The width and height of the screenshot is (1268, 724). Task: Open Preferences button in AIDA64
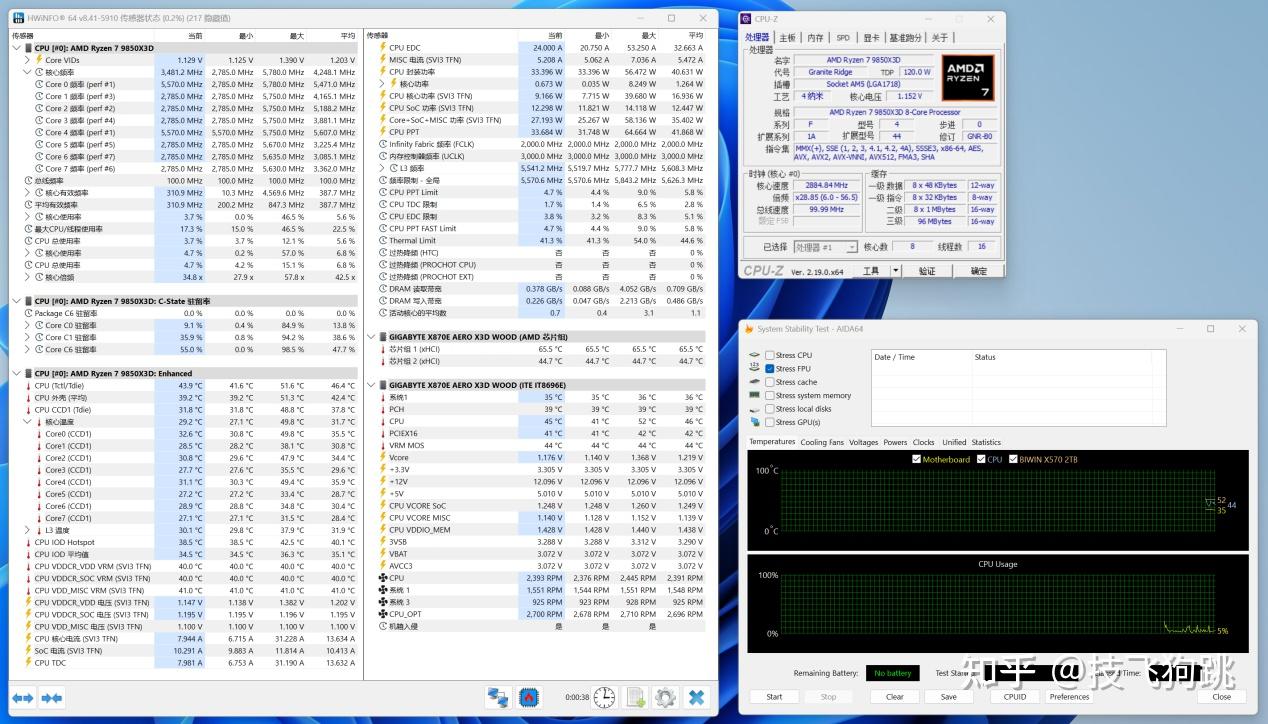pos(1069,697)
